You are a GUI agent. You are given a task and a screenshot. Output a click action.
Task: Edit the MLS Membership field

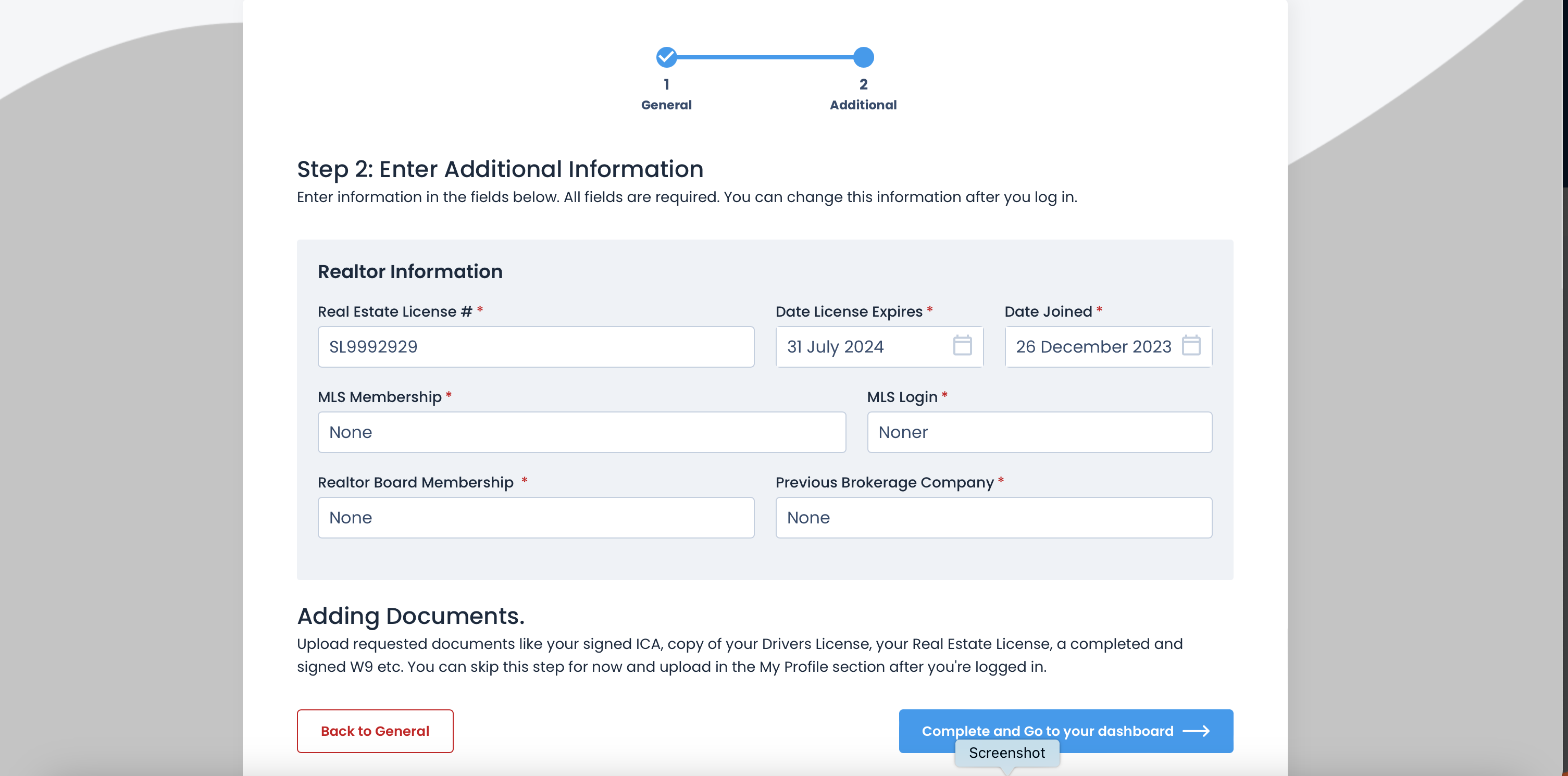(581, 432)
